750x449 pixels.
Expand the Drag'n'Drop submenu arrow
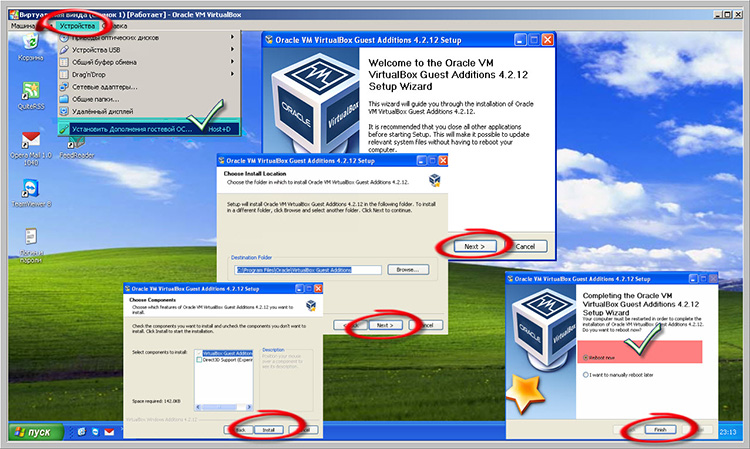point(232,74)
